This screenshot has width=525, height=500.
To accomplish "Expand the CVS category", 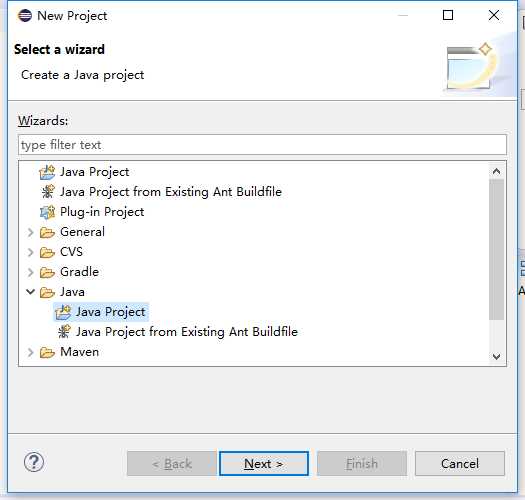I will (x=30, y=252).
